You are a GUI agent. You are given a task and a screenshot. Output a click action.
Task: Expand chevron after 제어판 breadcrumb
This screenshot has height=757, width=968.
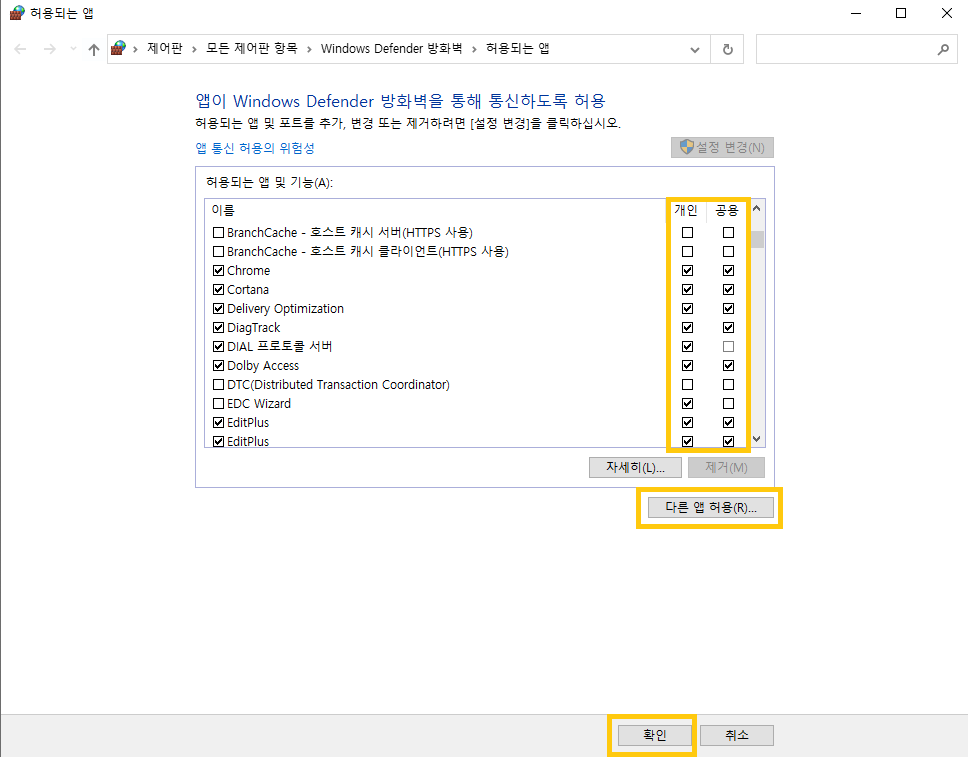[x=194, y=49]
